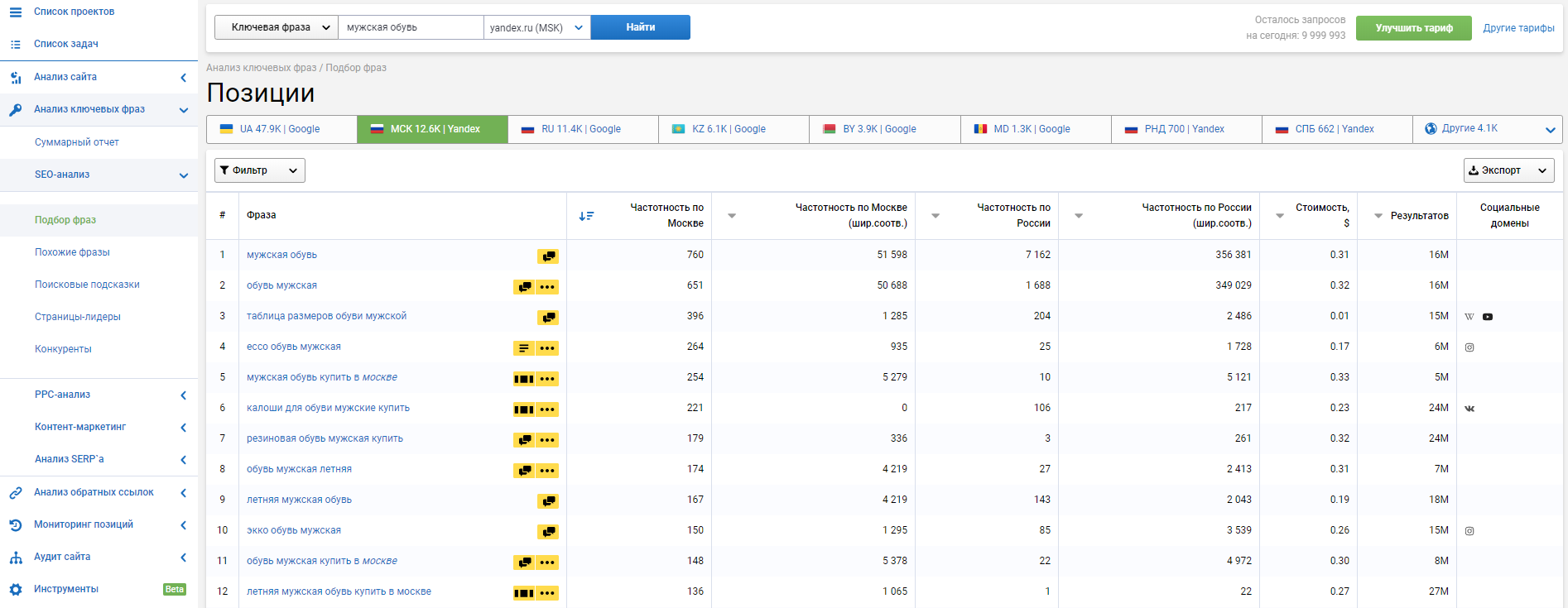Expand the Другие 4.1K databases dropdown
Image resolution: width=1568 pixels, height=608 pixels.
point(1488,129)
